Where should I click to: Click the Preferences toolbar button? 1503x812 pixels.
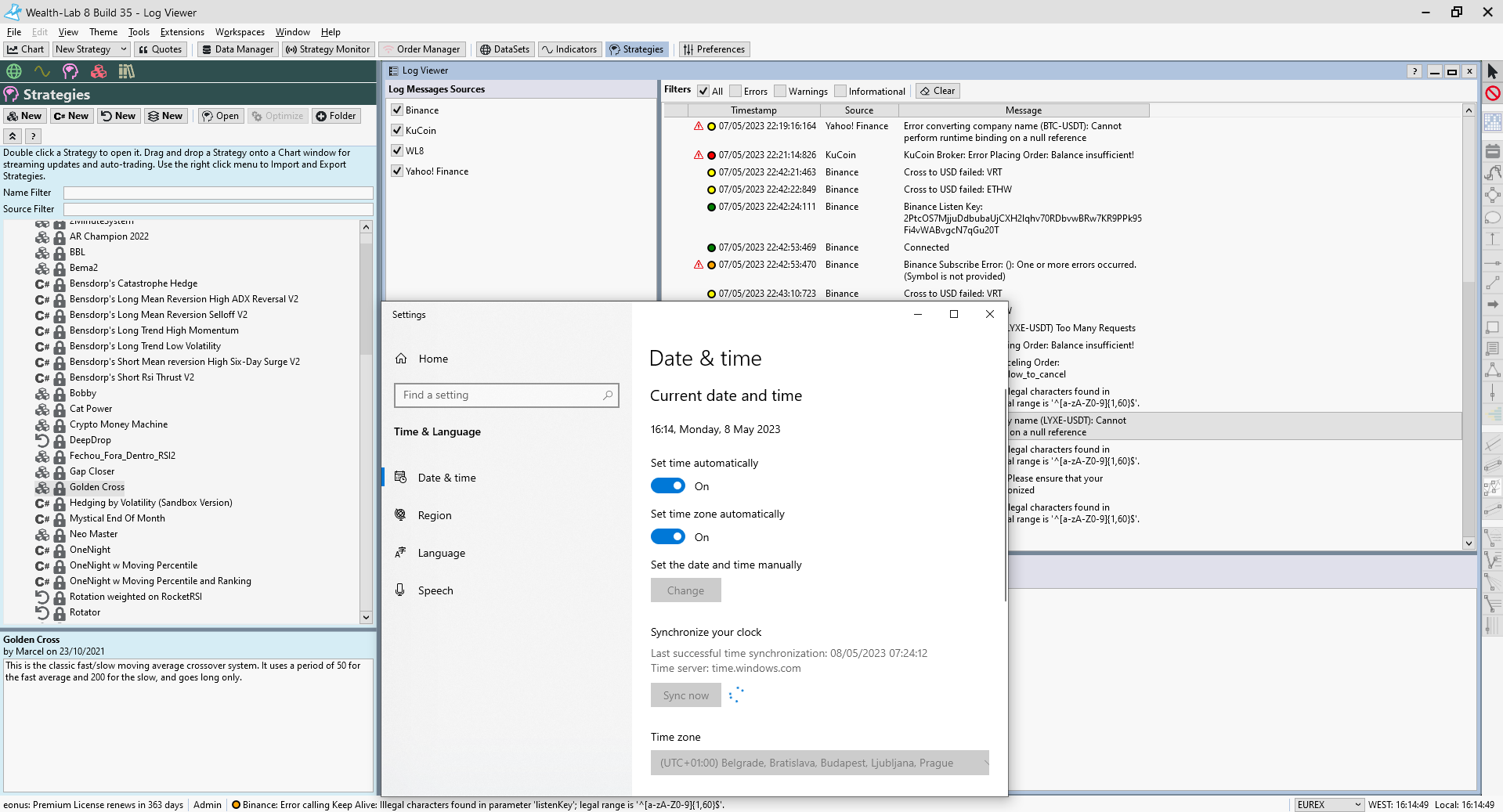pos(714,49)
